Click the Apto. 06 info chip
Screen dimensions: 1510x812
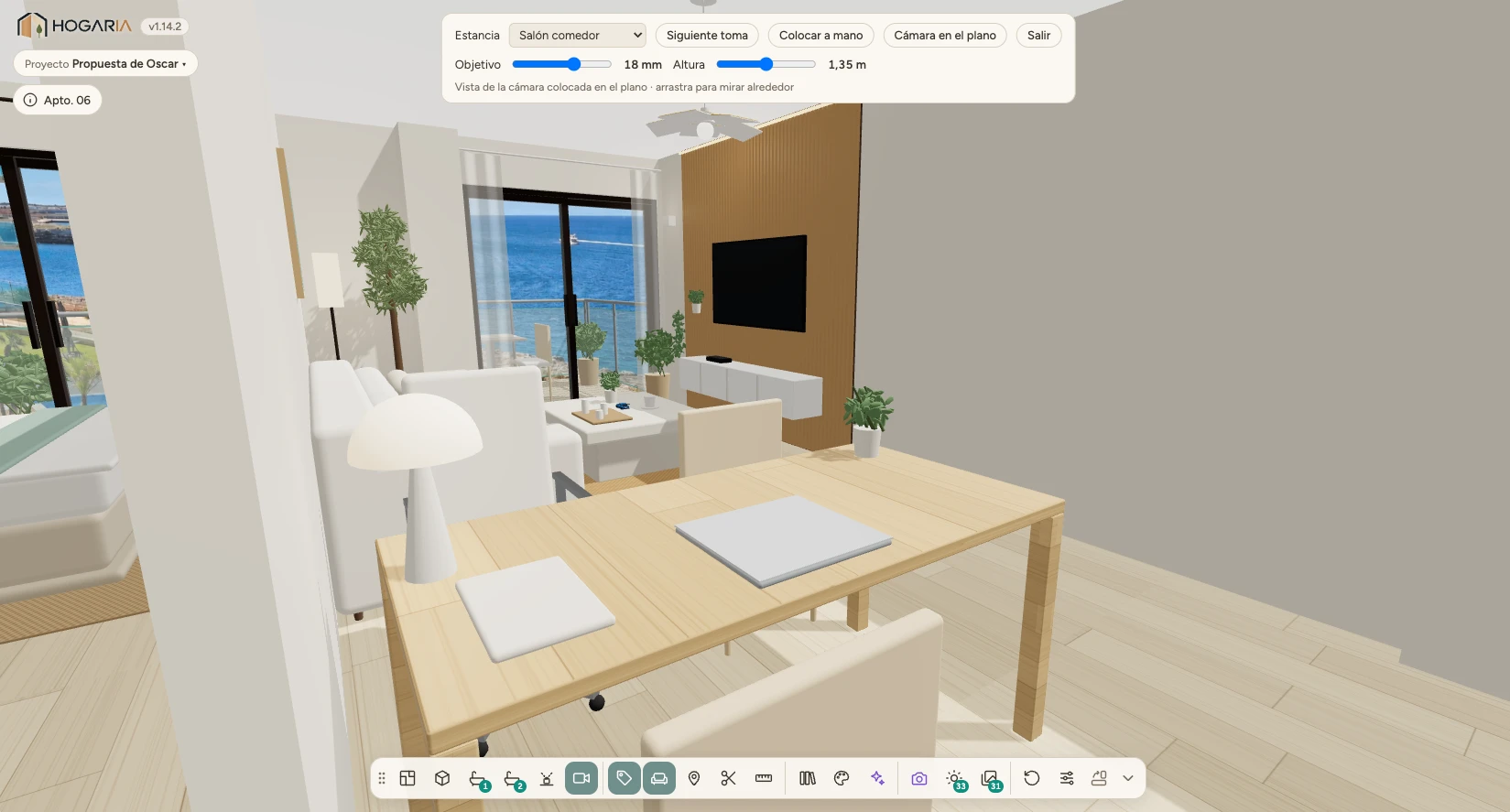pos(58,101)
